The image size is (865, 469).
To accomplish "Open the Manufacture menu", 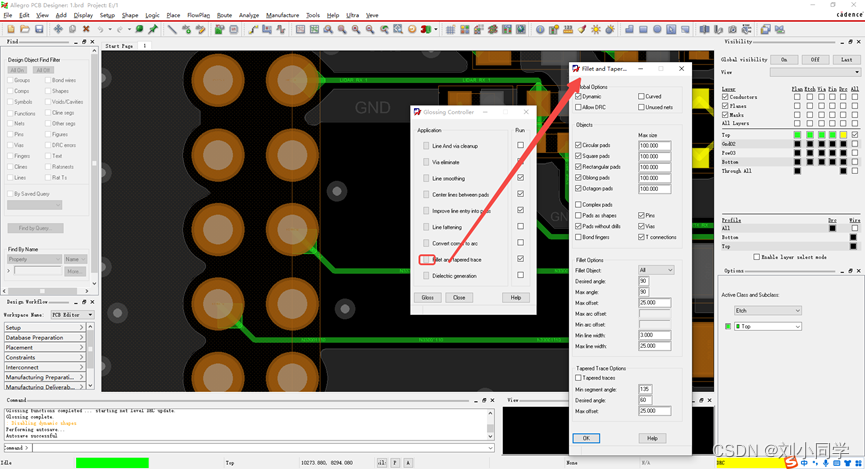I will (x=282, y=16).
